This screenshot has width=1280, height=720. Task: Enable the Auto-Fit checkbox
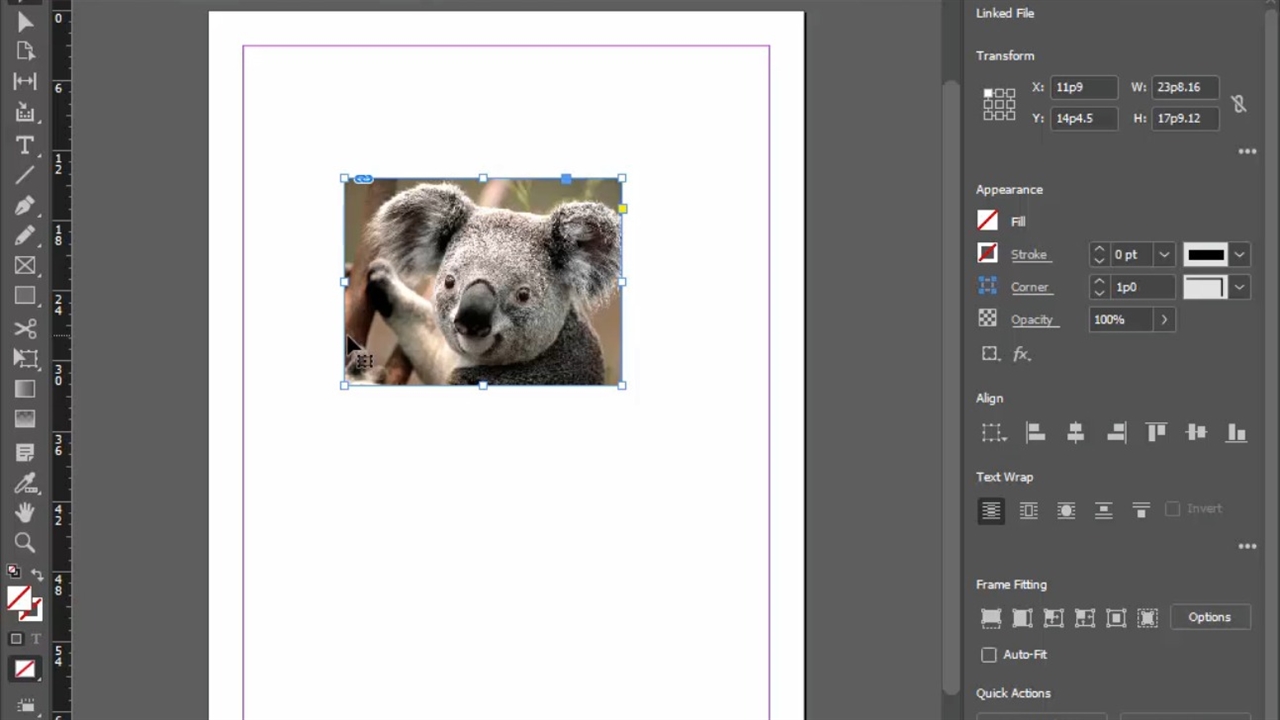click(x=989, y=655)
